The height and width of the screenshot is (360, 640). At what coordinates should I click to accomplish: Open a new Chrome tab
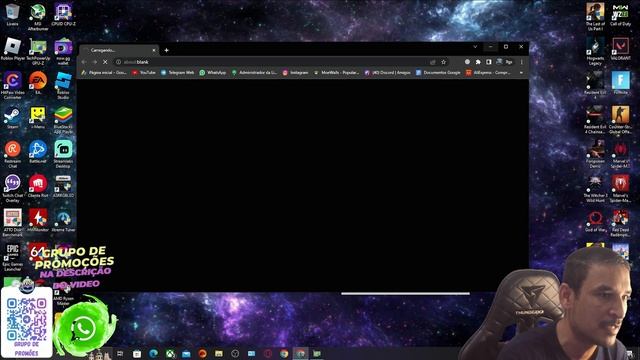[167, 50]
